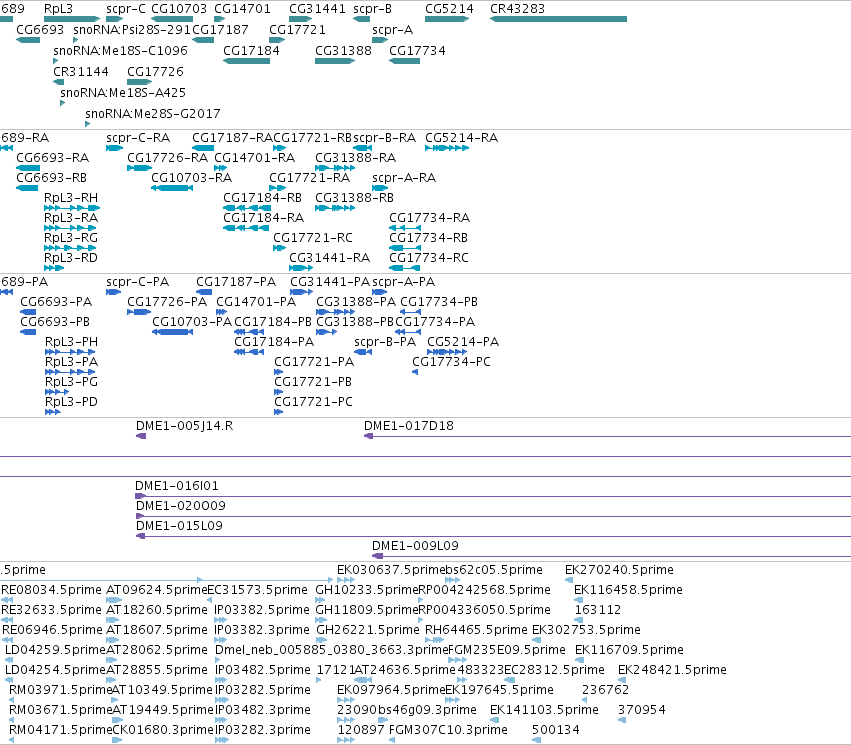
Task: Select EST EC31573.5prime
Action: tap(258, 590)
